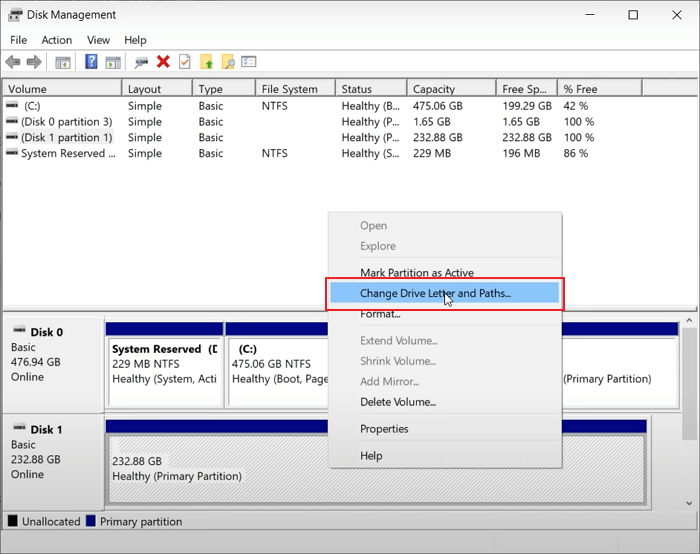700x554 pixels.
Task: Open the File menu
Action: click(x=18, y=40)
